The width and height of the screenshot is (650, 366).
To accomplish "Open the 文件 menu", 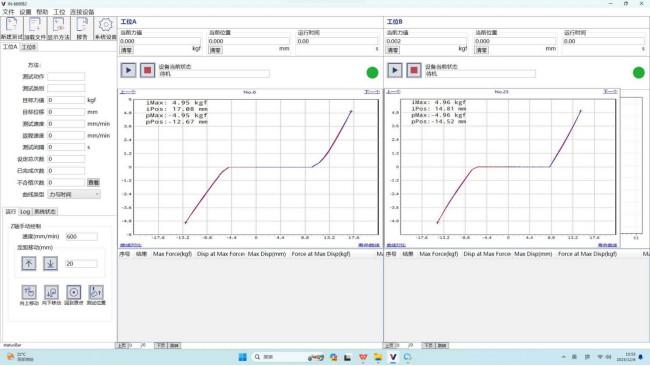I will click(8, 12).
